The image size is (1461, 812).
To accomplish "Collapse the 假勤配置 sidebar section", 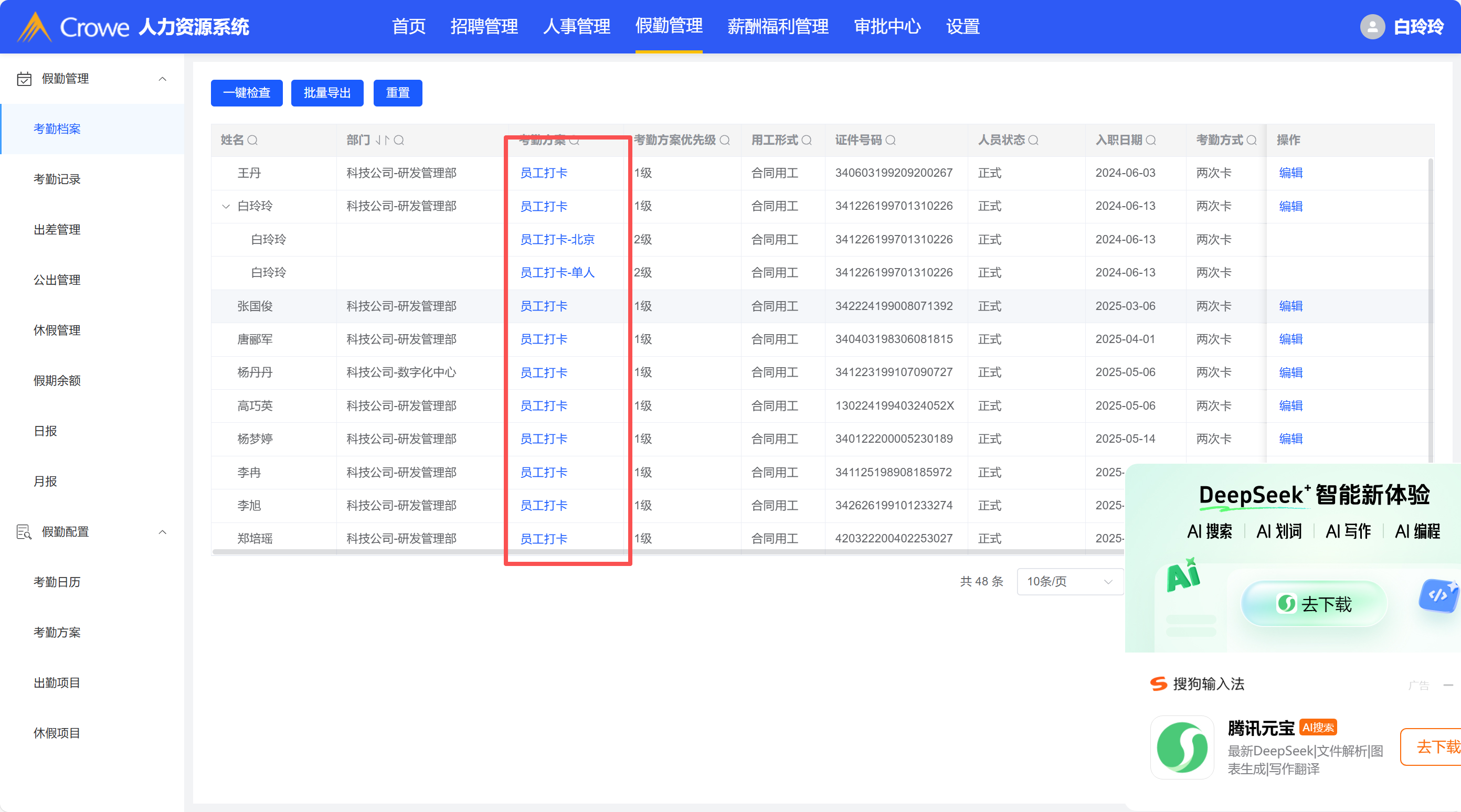I will coord(162,532).
